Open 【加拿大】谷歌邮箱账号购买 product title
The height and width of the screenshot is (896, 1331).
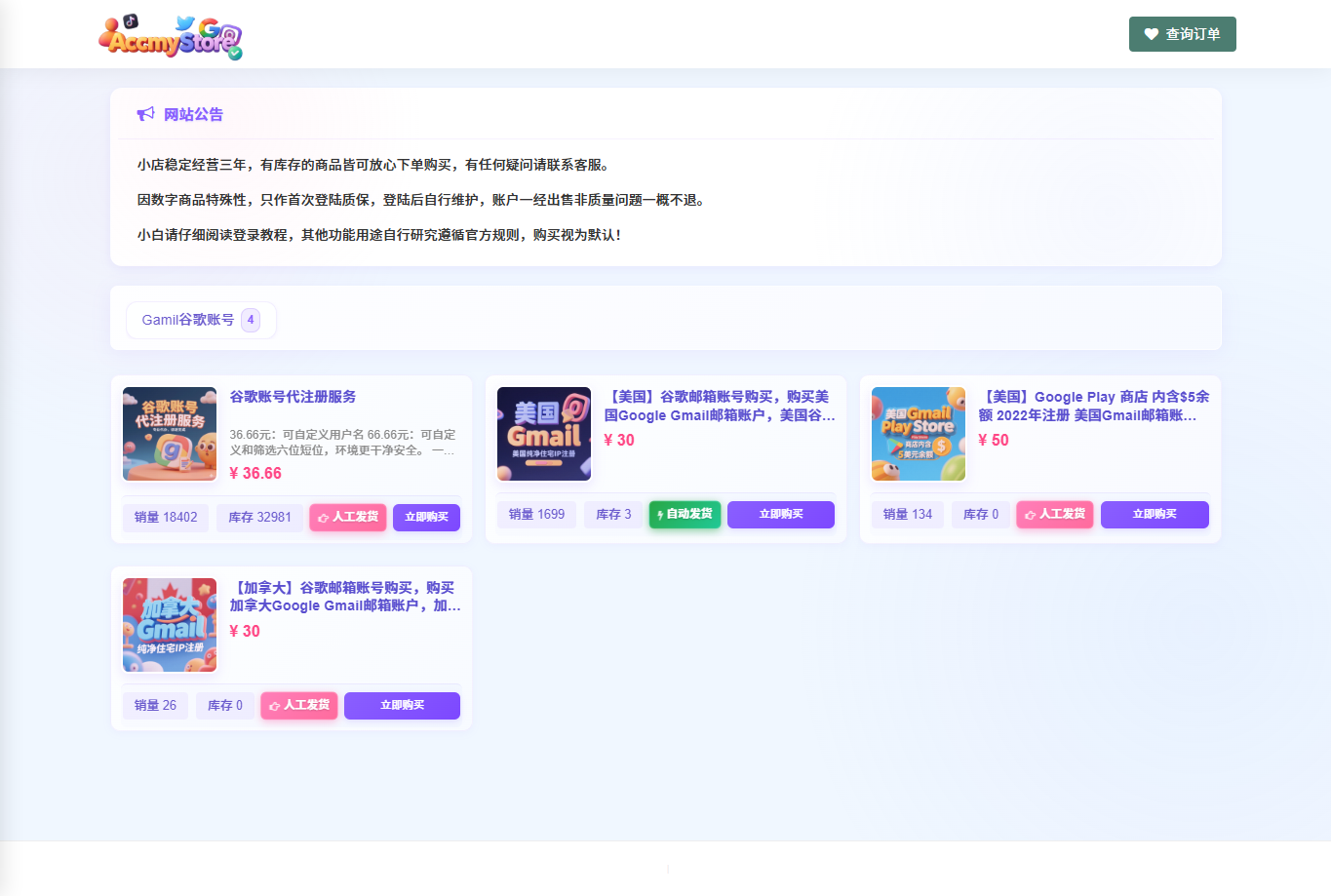pos(345,597)
